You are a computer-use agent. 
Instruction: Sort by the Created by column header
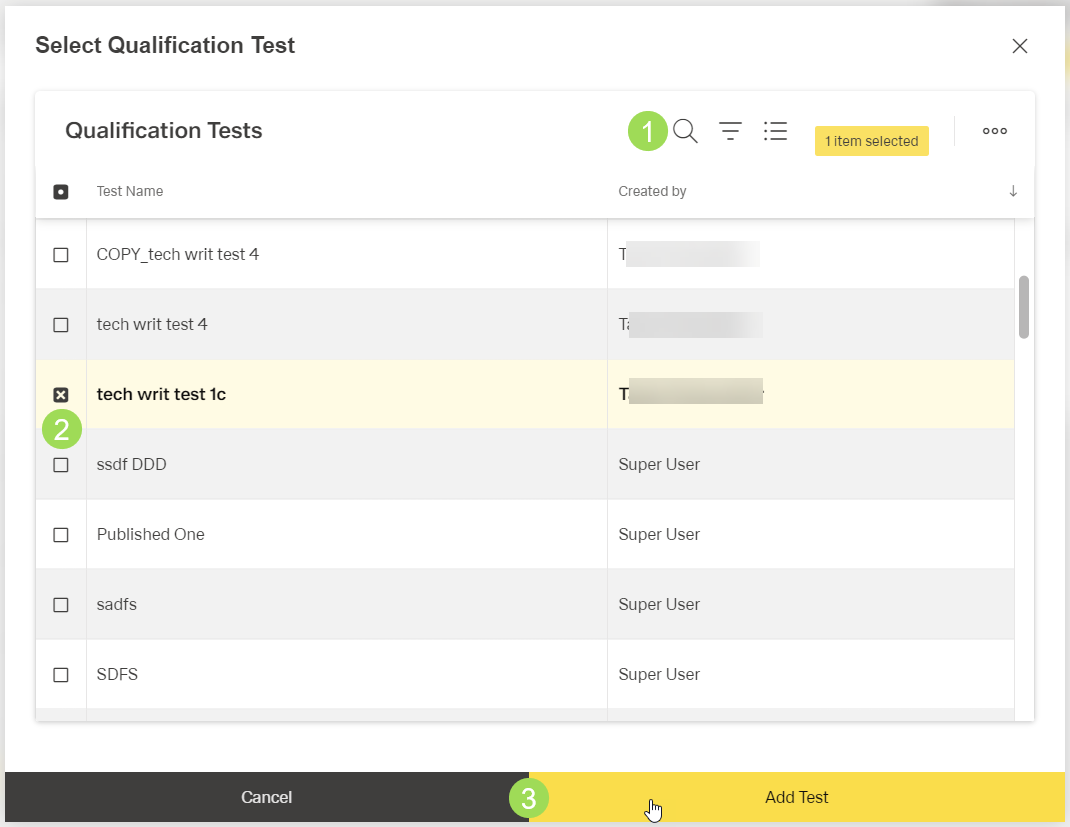[652, 191]
